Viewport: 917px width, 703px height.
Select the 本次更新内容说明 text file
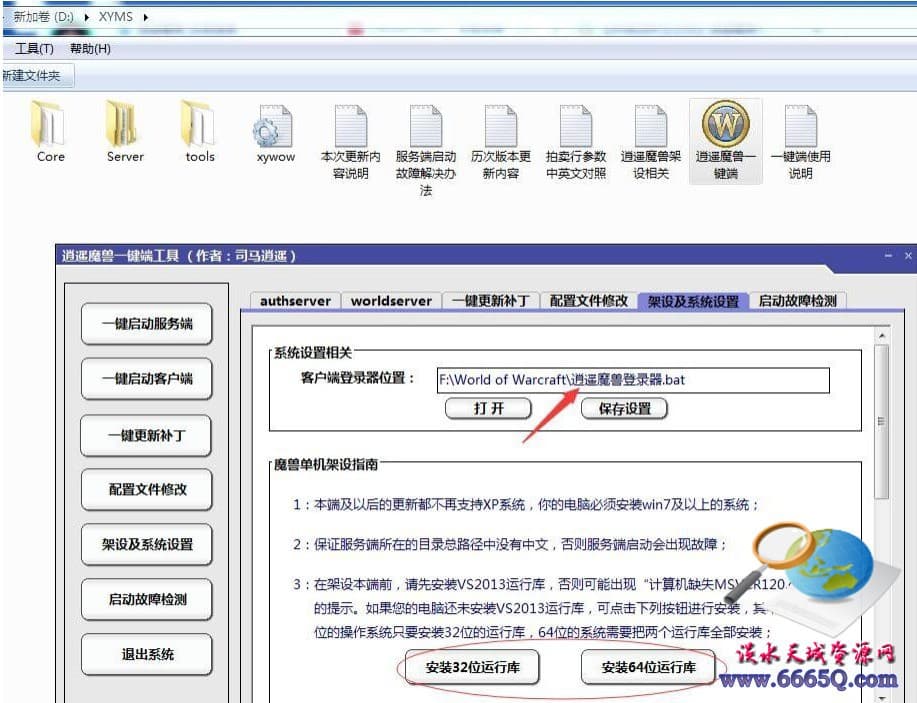coord(350,141)
